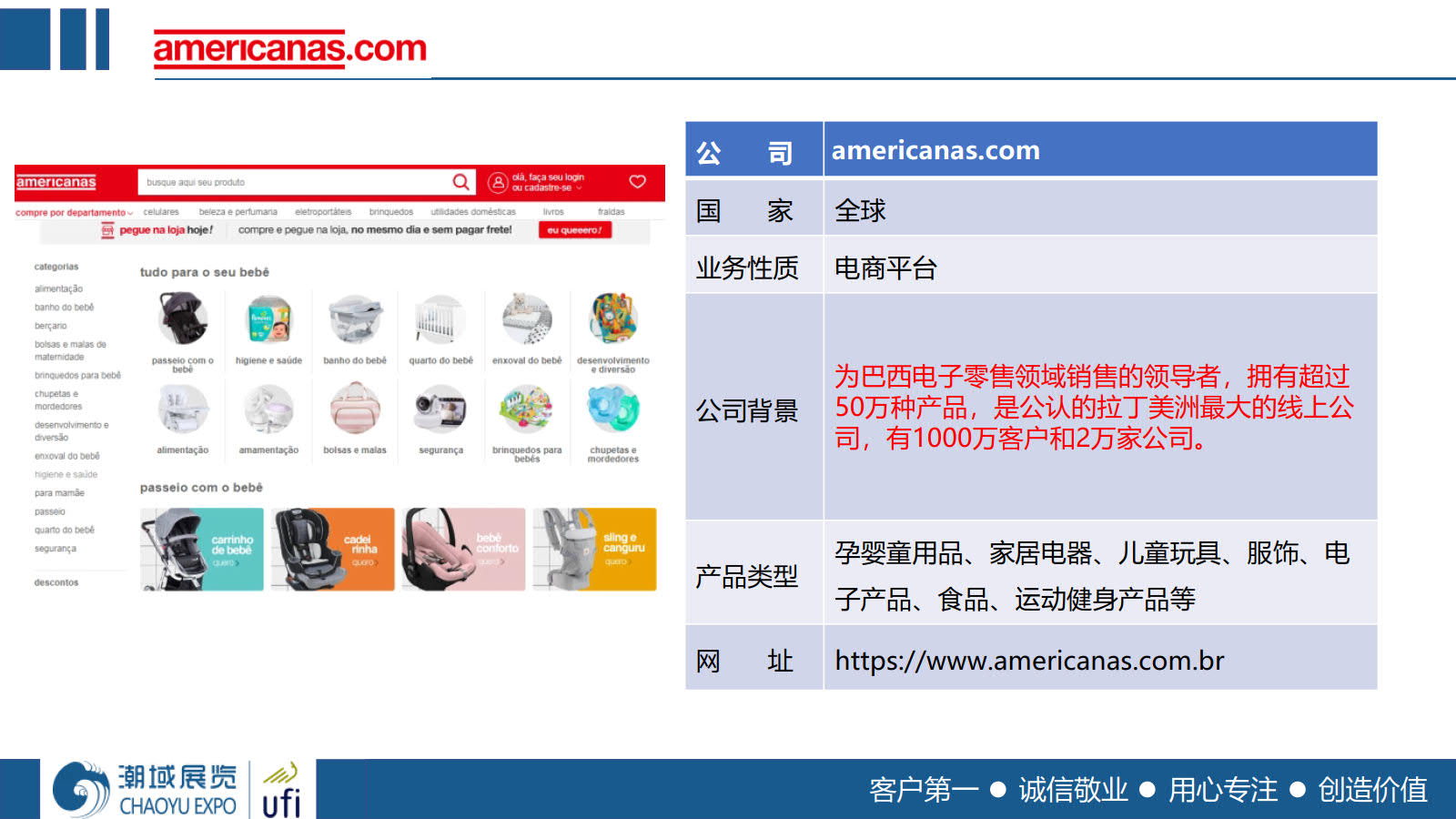Open the 'celulares' nav item
Viewport: 1456px width, 819px height.
point(161,212)
